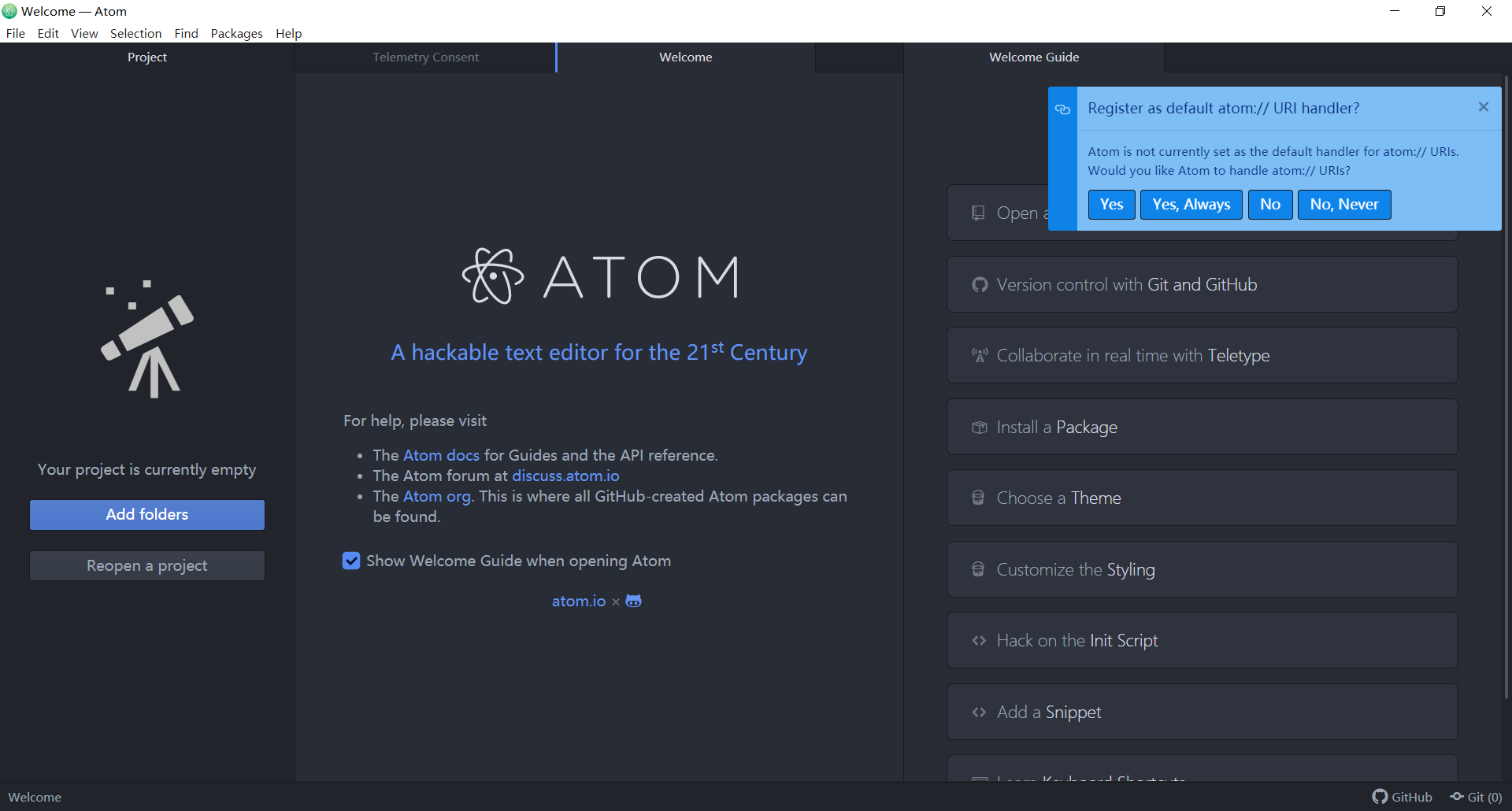
Task: Open the Git (0) panel from the status bar
Action: pos(1476,797)
